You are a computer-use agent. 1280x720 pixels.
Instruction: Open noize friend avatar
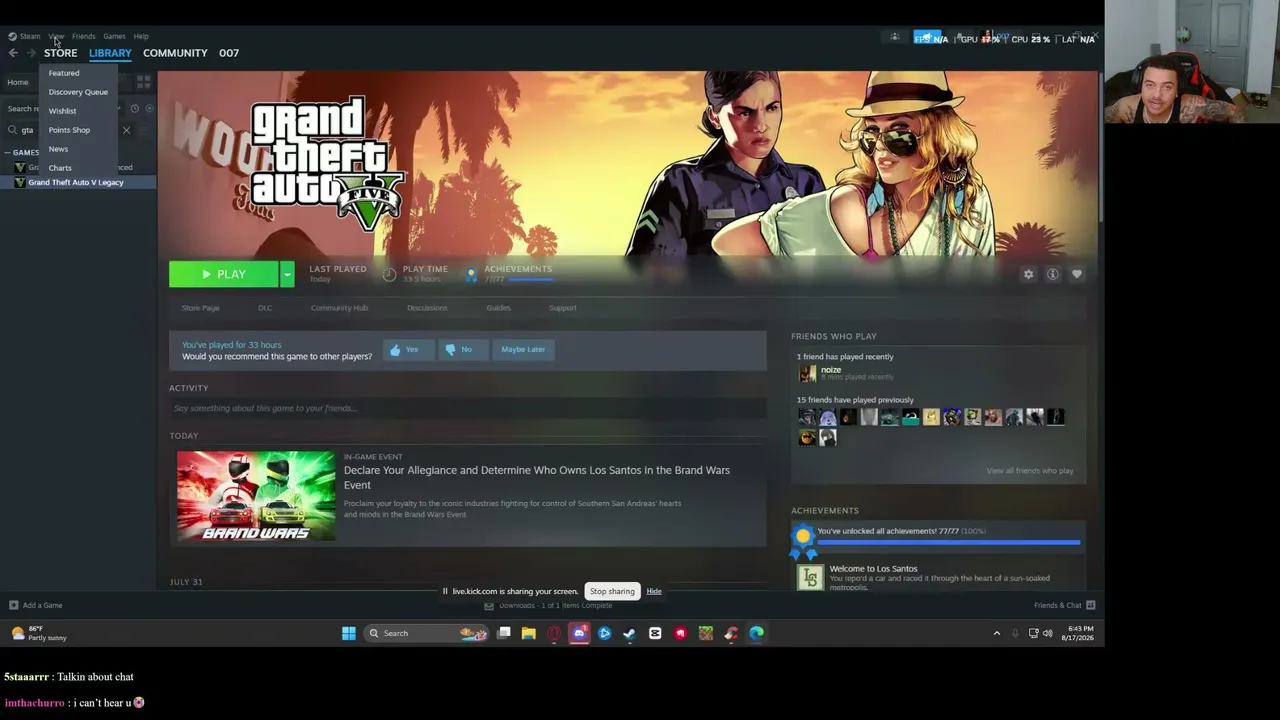point(807,373)
